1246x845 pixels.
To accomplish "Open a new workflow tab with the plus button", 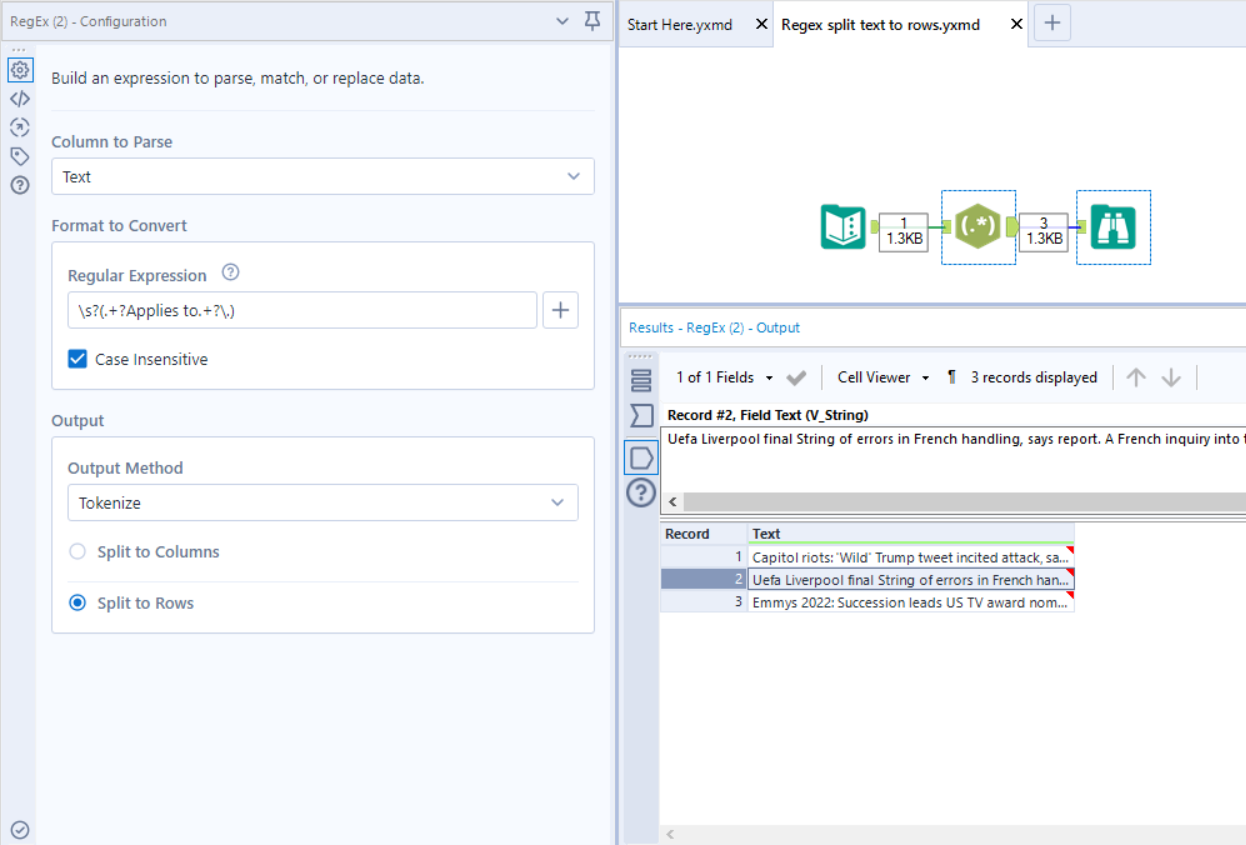I will [x=1052, y=22].
